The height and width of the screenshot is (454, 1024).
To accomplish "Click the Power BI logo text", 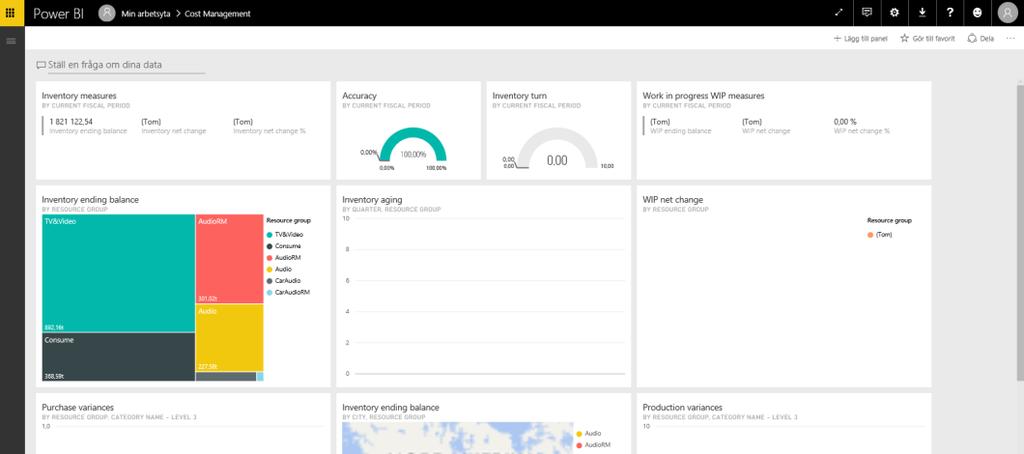I will 58,13.
